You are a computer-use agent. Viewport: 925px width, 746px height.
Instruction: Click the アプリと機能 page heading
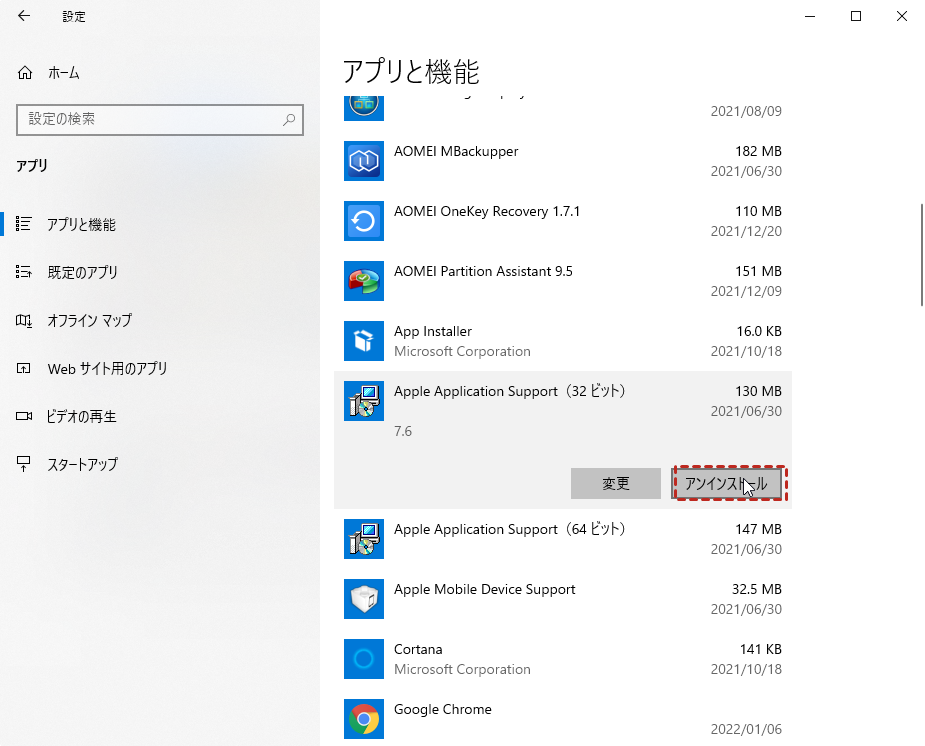pos(411,72)
